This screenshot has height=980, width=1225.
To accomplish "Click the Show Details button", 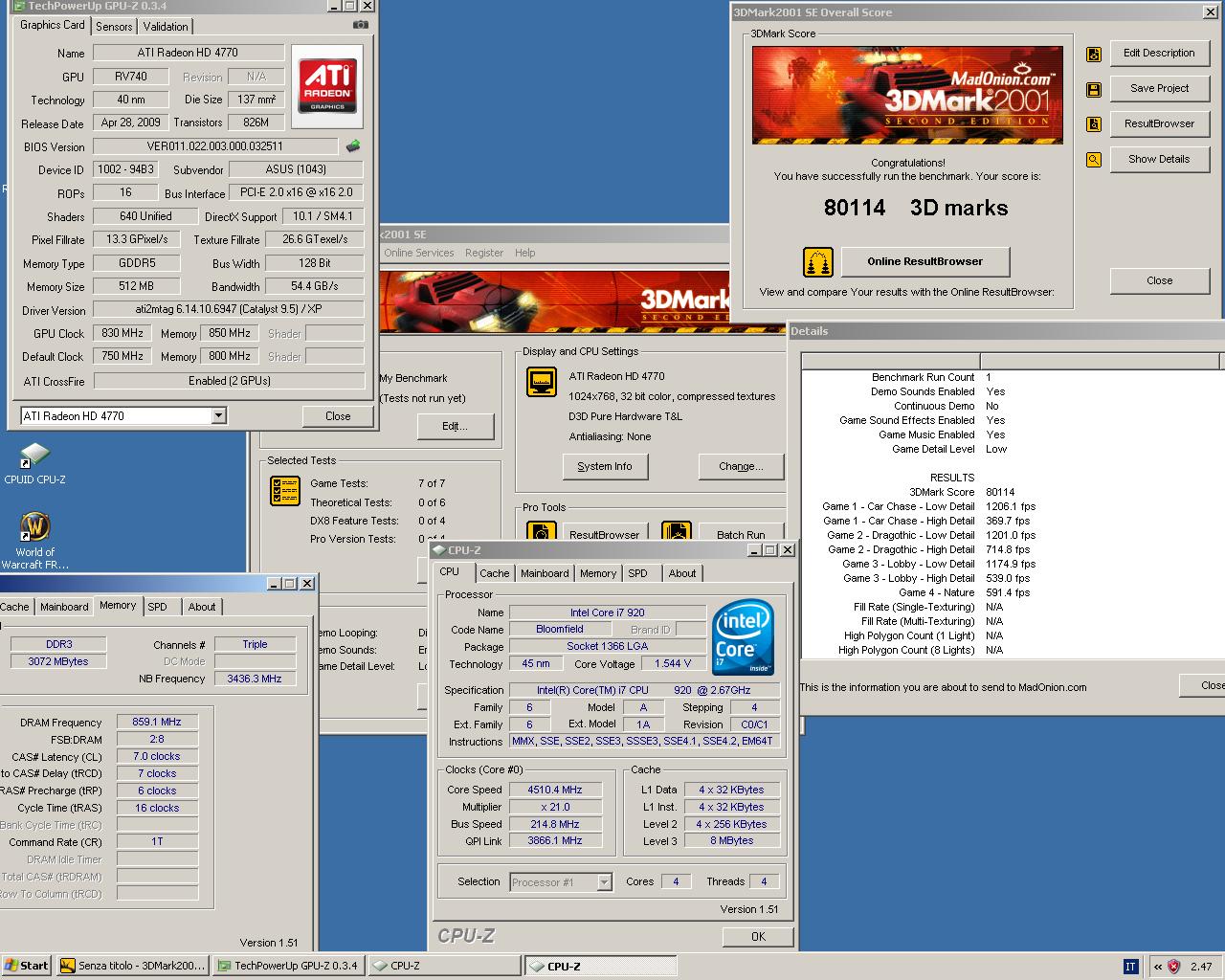I will tap(1159, 159).
